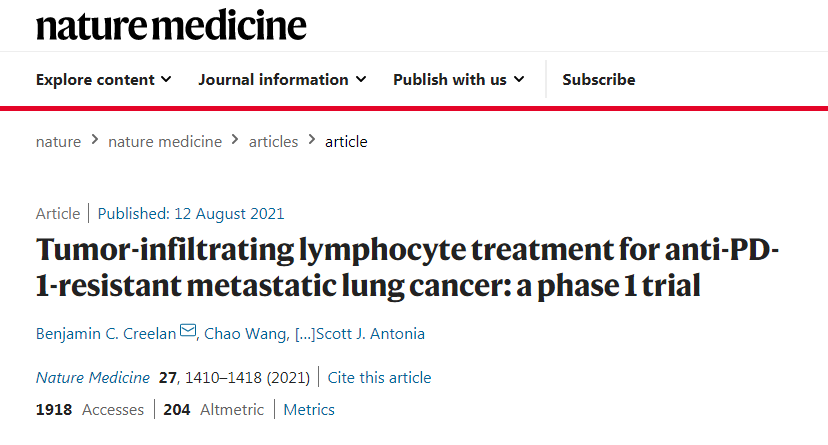Open the Metrics link
Viewport: 828px width, 445px height.
(309, 410)
